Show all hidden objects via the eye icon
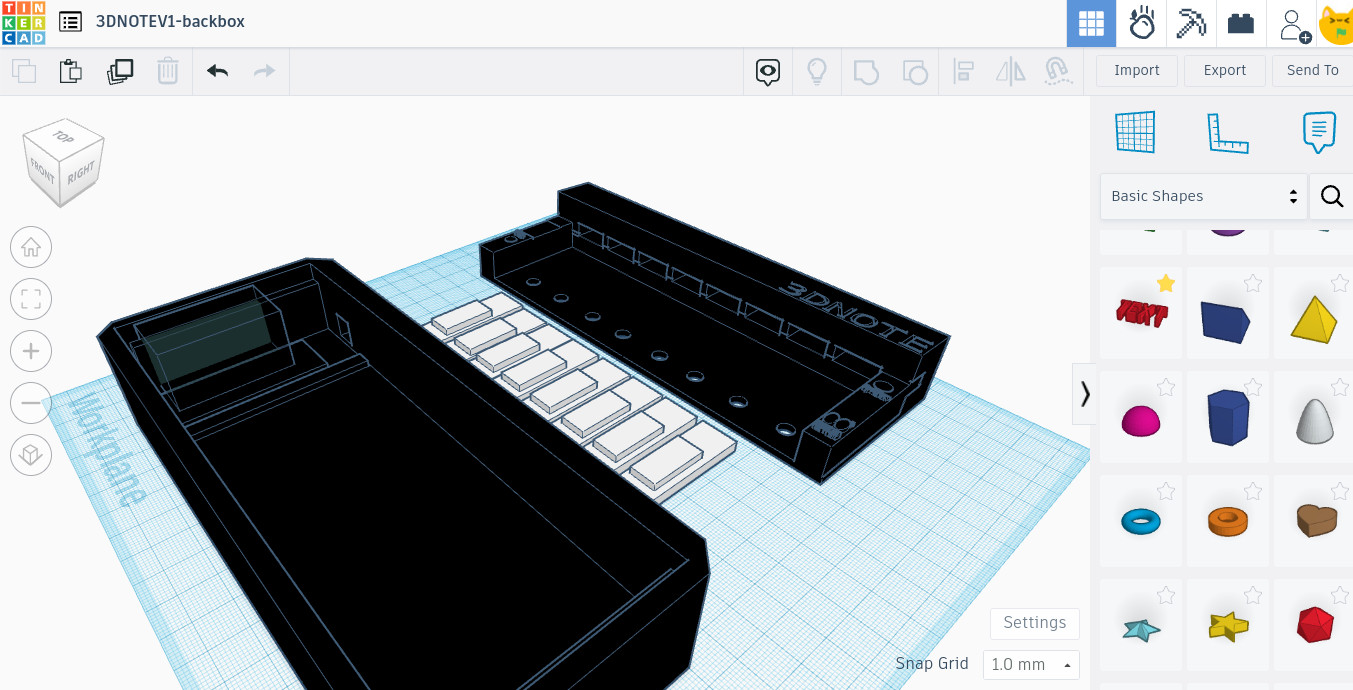The height and width of the screenshot is (690, 1353). (x=767, y=71)
